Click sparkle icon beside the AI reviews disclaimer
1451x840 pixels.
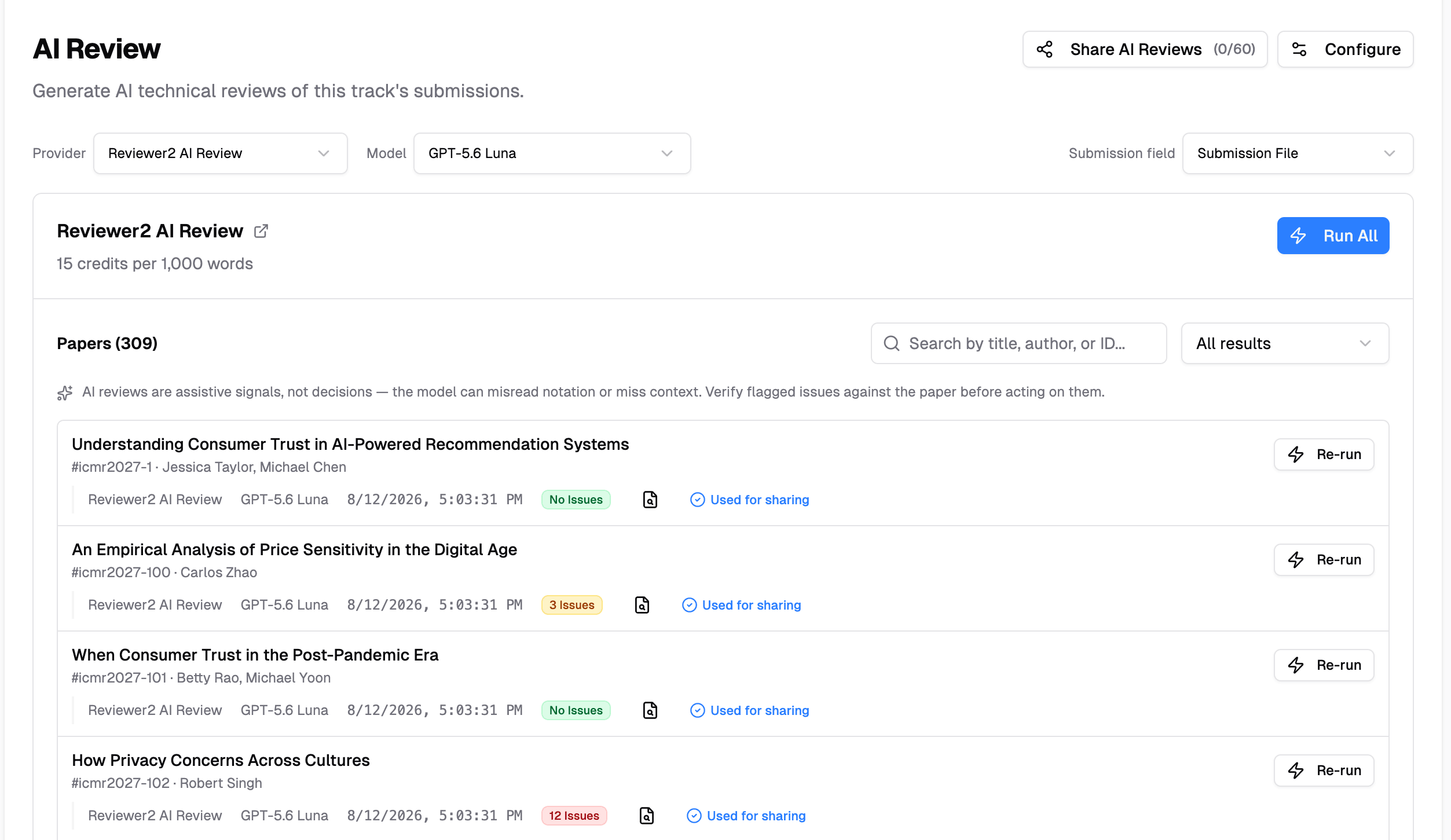65,393
